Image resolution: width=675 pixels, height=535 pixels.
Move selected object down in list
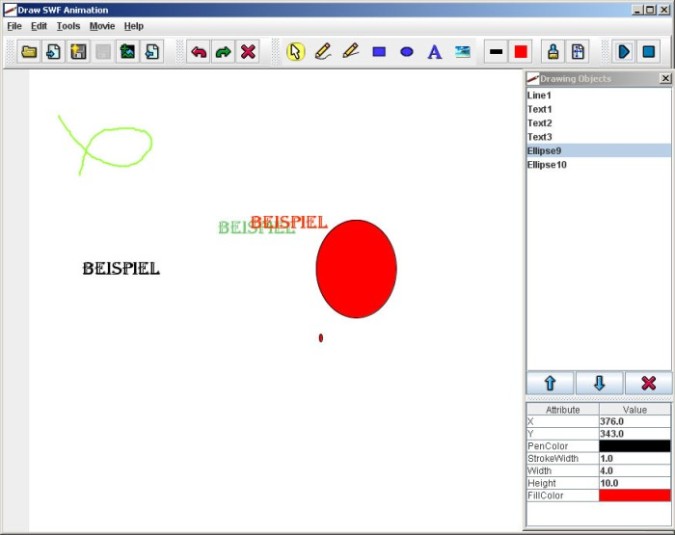(599, 383)
